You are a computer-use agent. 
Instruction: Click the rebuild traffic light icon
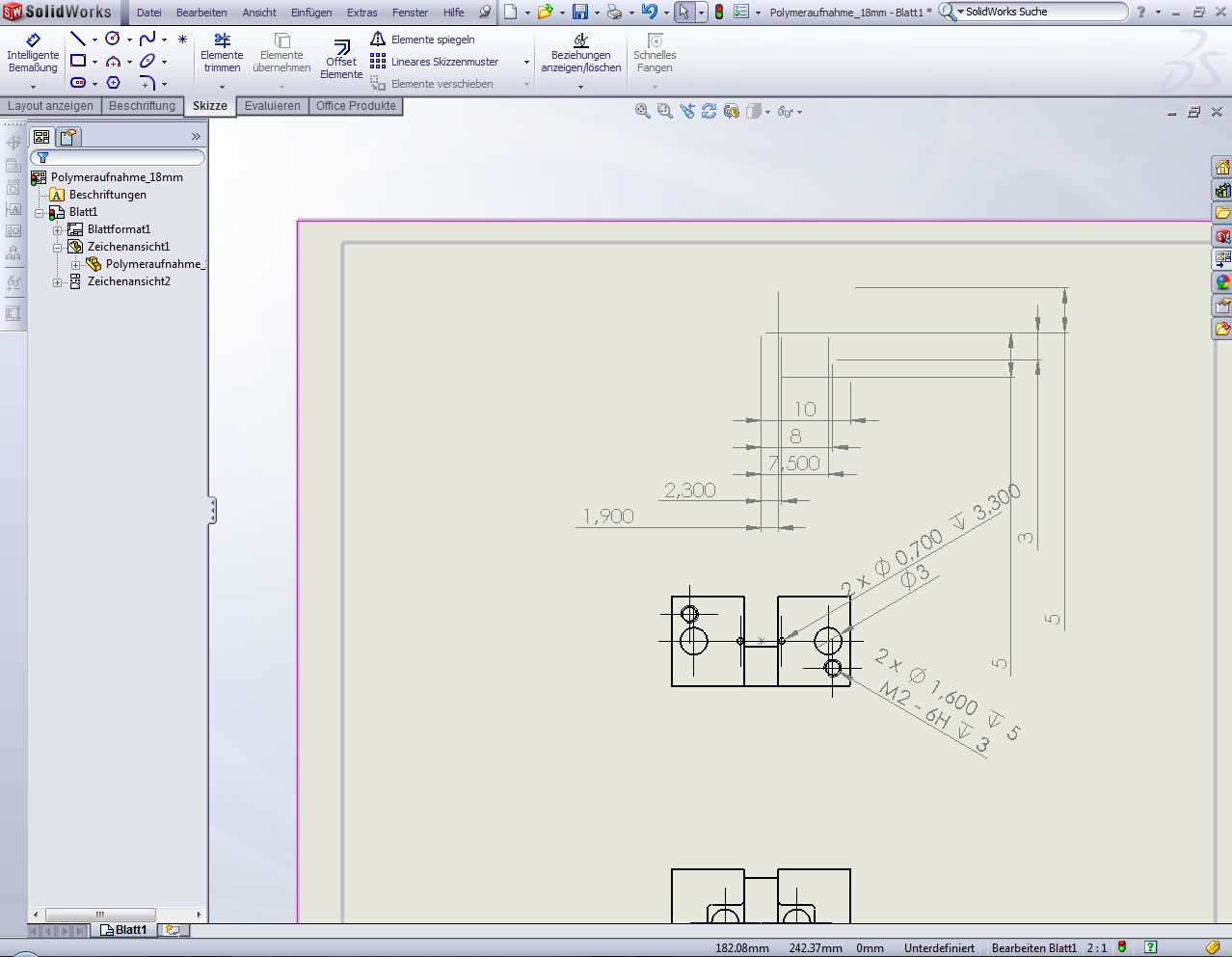point(718,13)
